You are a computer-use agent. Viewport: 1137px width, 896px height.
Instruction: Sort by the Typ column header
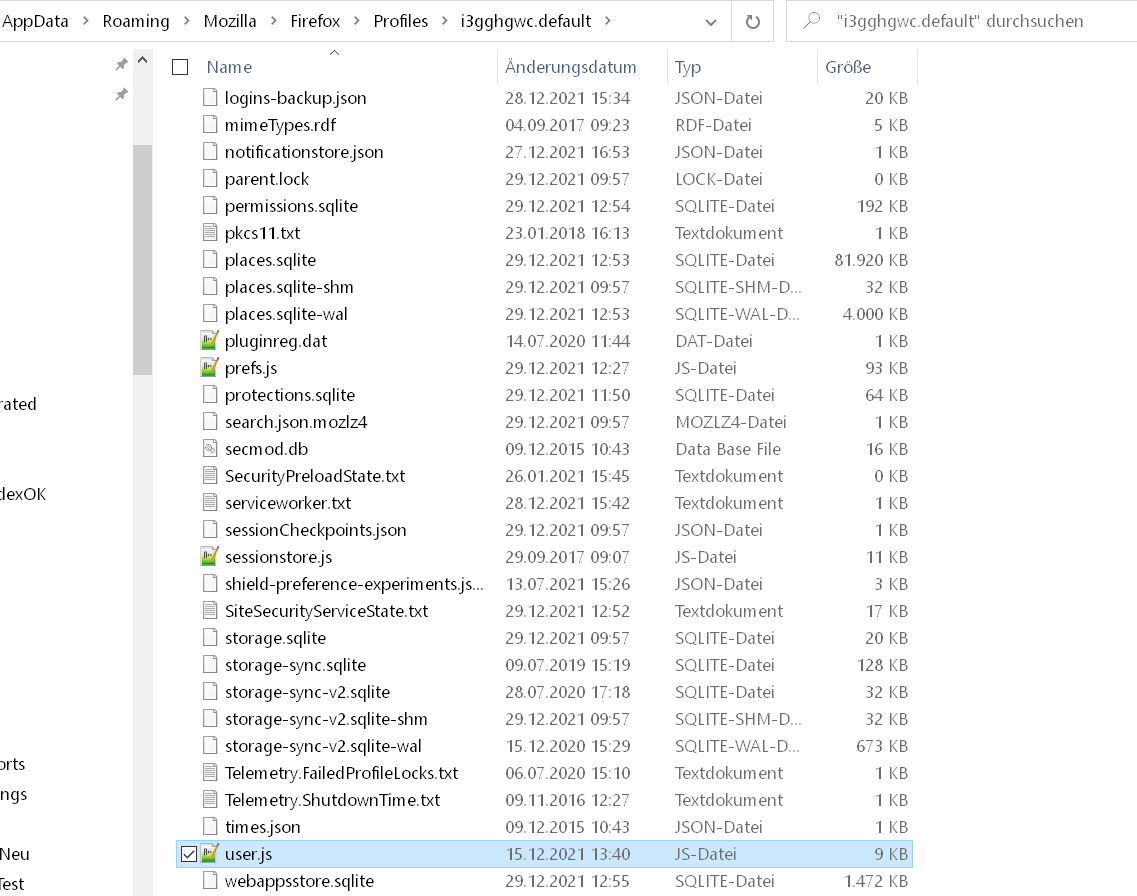(687, 67)
